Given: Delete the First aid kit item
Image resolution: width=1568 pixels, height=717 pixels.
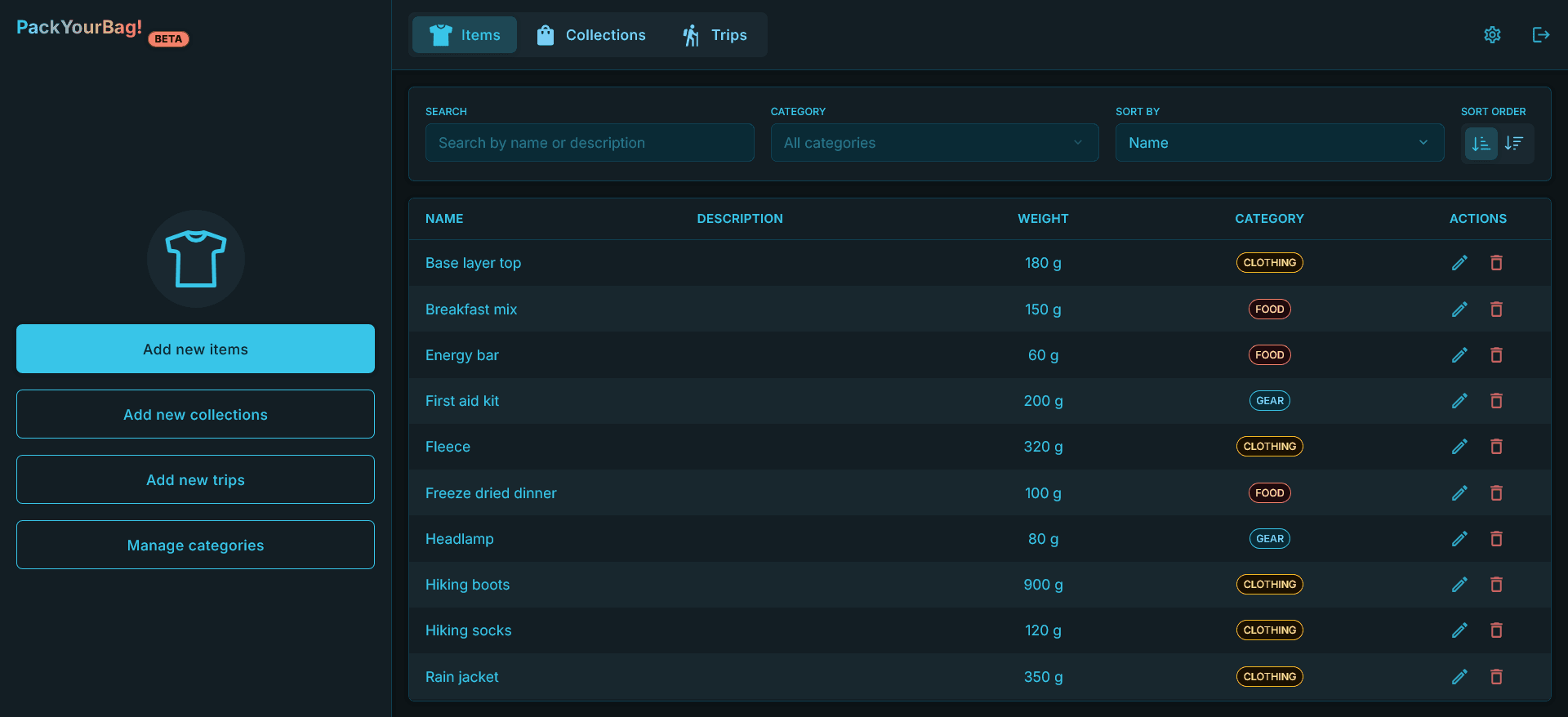Looking at the screenshot, I should 1496,401.
